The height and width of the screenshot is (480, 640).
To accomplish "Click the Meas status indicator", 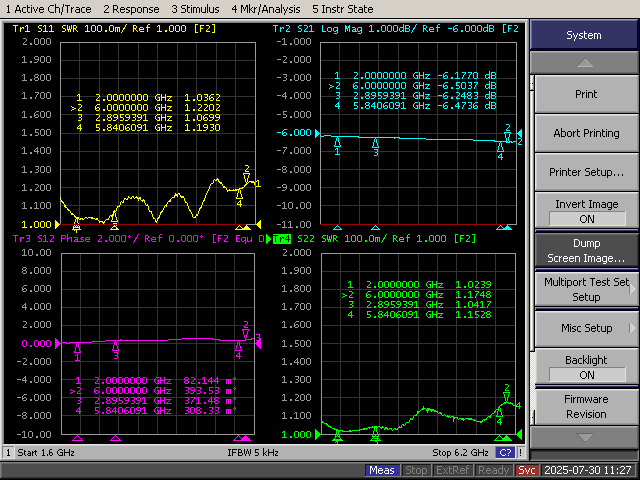I will point(382,470).
